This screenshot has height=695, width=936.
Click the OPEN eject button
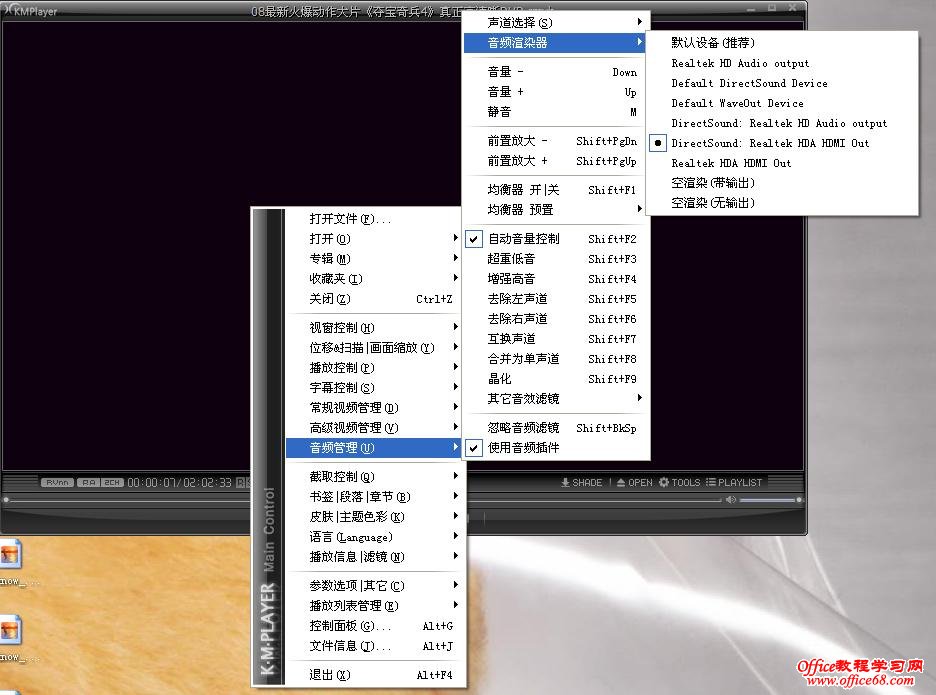point(634,482)
